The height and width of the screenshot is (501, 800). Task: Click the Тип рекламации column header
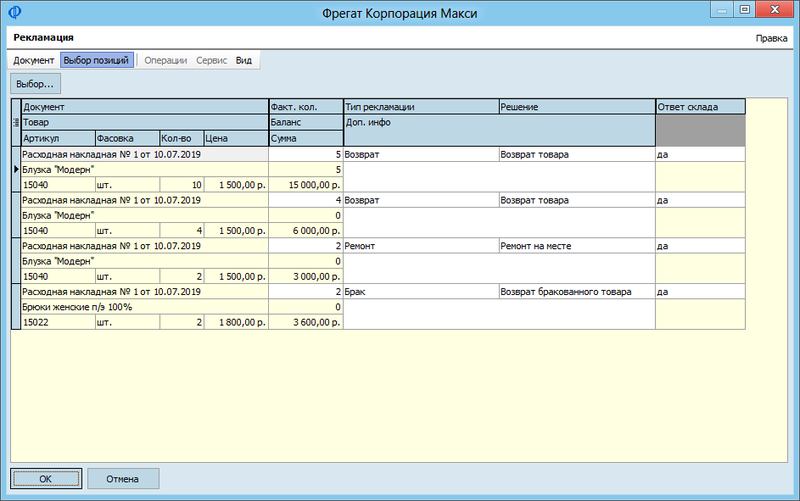421,107
